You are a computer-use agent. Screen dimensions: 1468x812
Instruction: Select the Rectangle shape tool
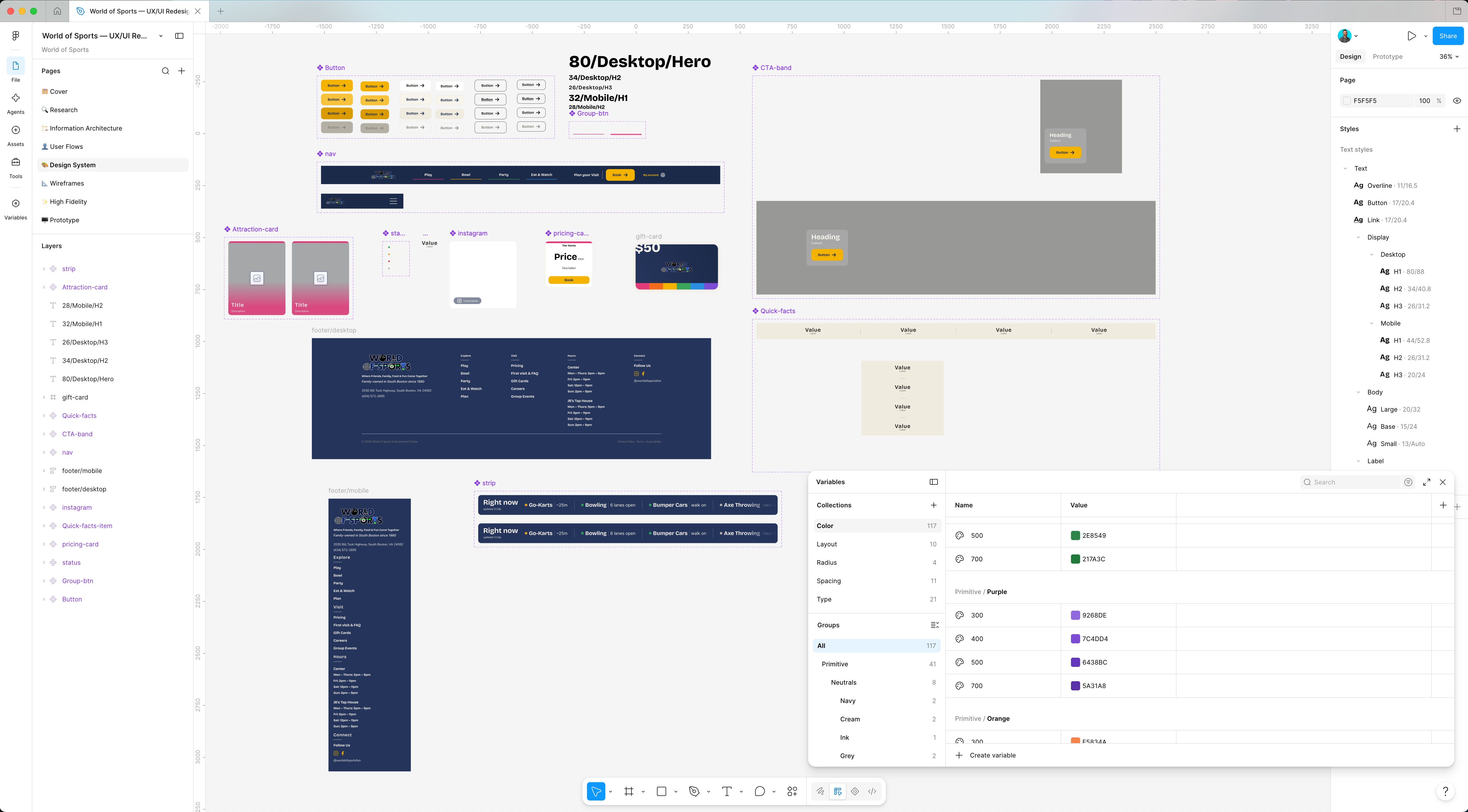pyautogui.click(x=661, y=791)
